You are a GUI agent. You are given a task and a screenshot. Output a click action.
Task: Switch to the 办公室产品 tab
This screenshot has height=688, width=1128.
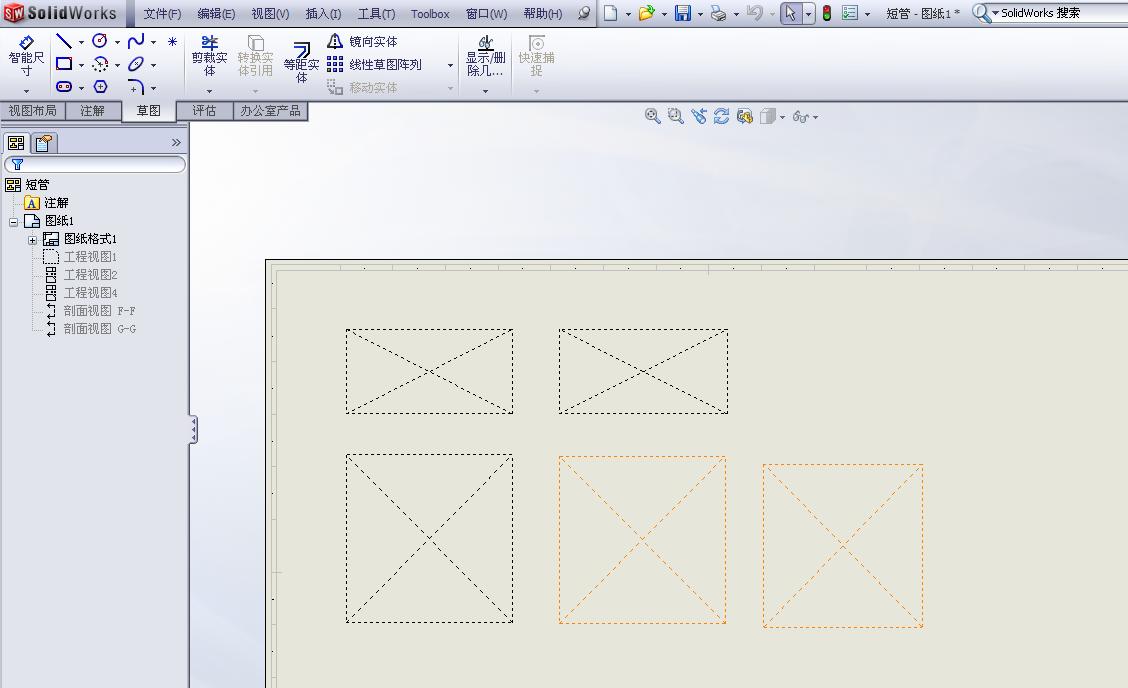270,111
